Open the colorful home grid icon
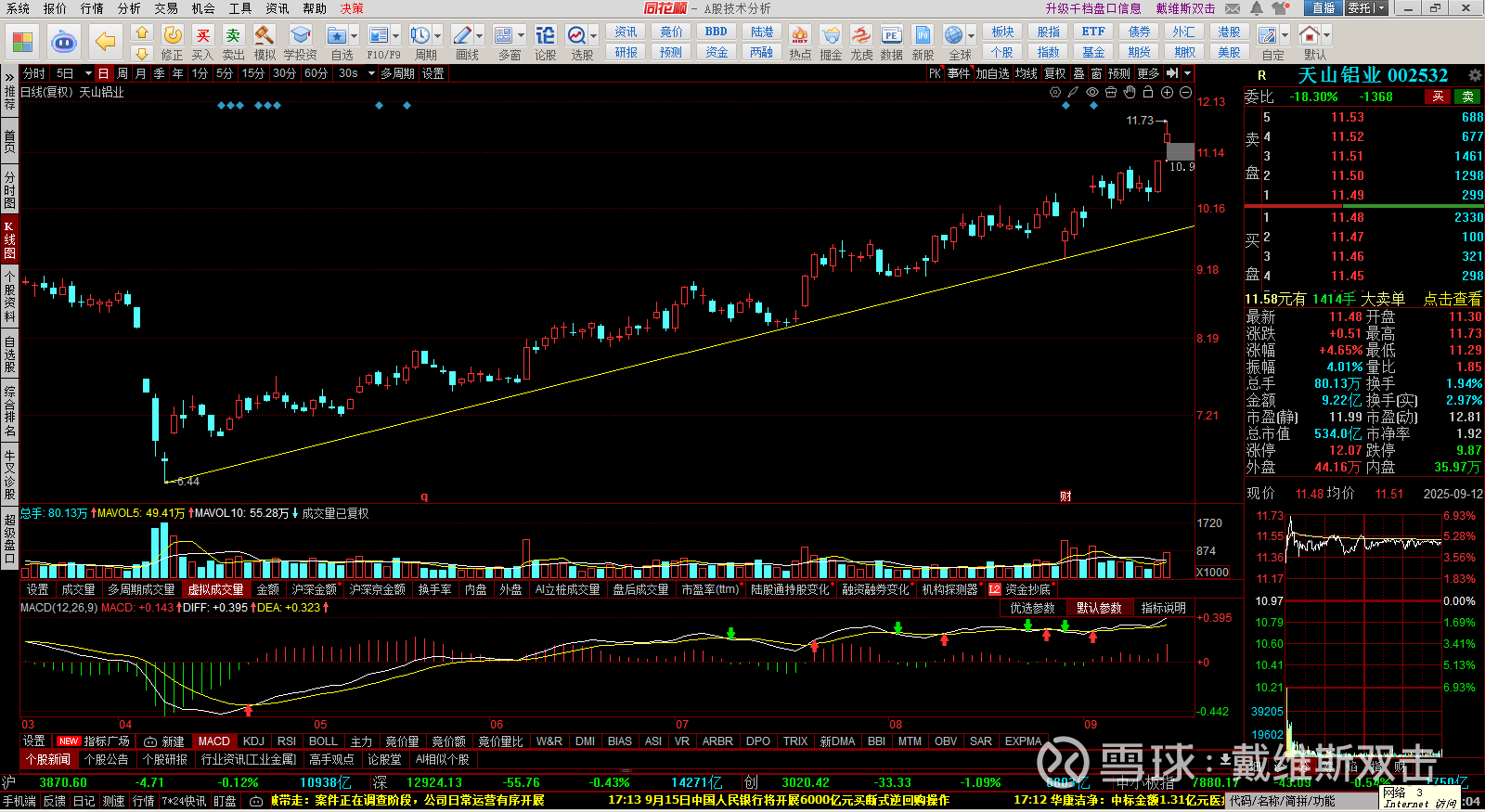1485x812 pixels. 22,42
